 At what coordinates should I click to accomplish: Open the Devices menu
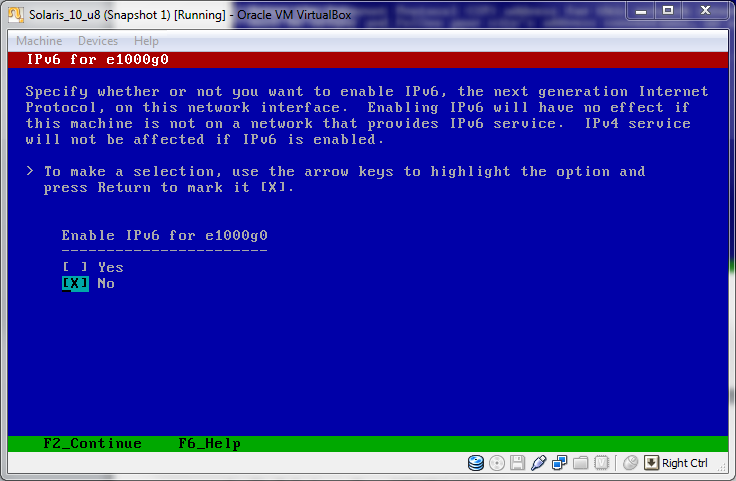pyautogui.click(x=98, y=41)
